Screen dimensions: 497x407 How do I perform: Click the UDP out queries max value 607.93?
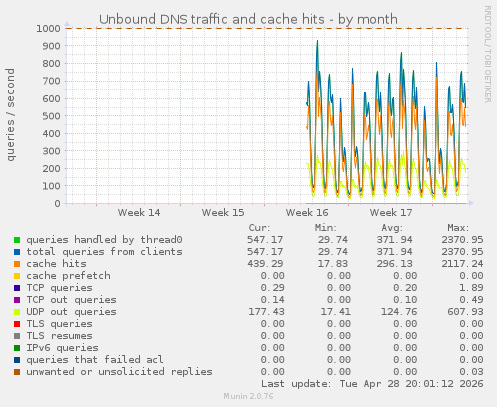pos(465,312)
